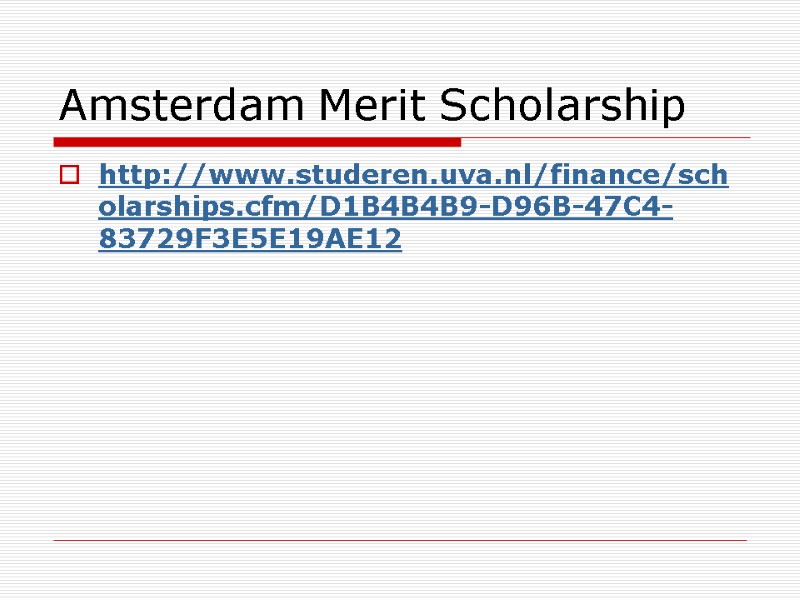Open the studeren.uva.nl scholarship hyperlink
Image resolution: width=800 pixels, height=600 pixels.
pos(413,177)
